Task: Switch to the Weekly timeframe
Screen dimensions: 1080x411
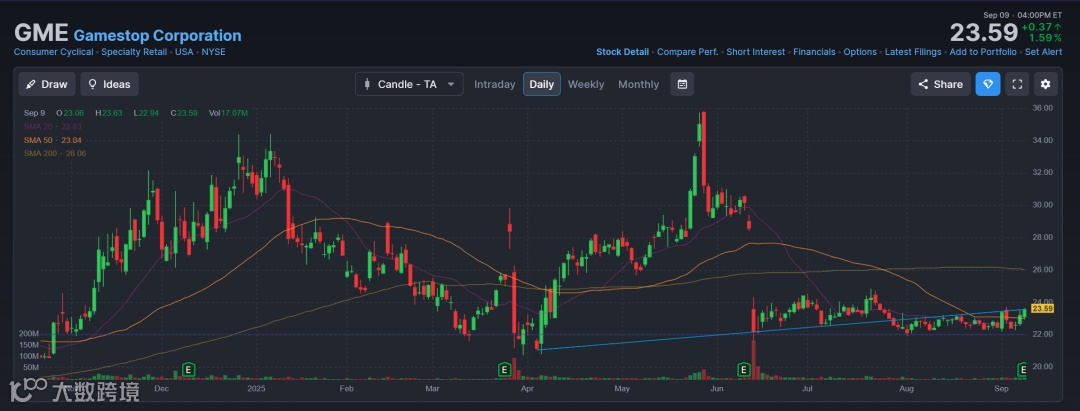Action: pyautogui.click(x=585, y=84)
